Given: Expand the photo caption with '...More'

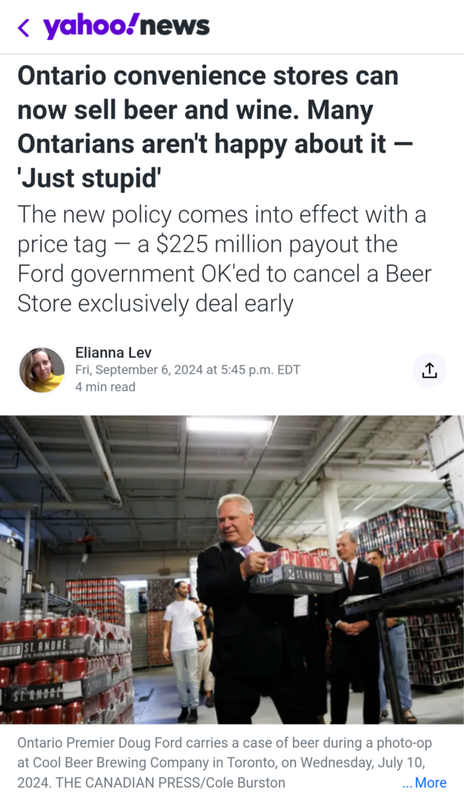Looking at the screenshot, I should pos(424,783).
